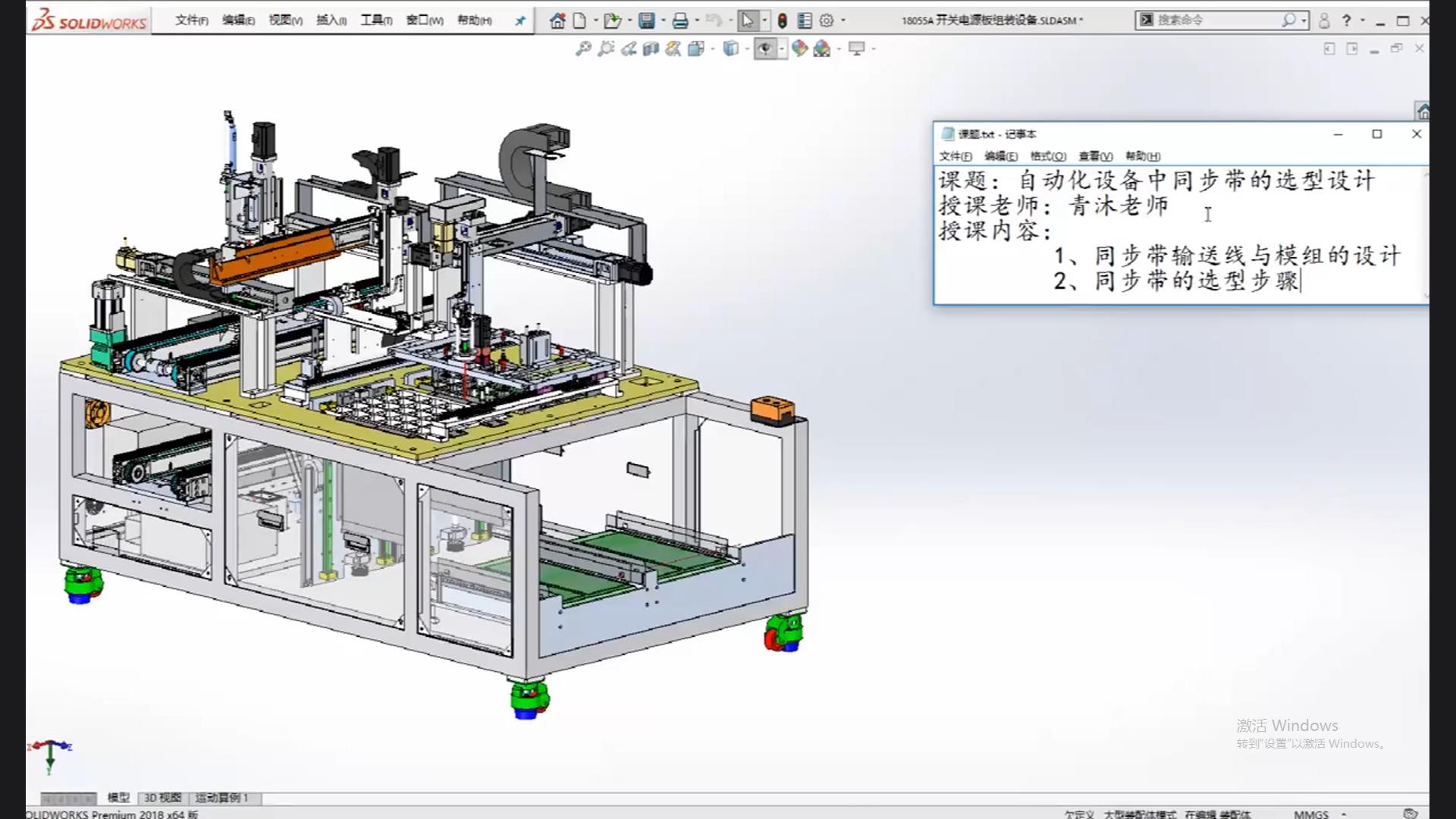This screenshot has width=1456, height=819.
Task: Open Notepad 查看(V) menu
Action: pos(1096,156)
